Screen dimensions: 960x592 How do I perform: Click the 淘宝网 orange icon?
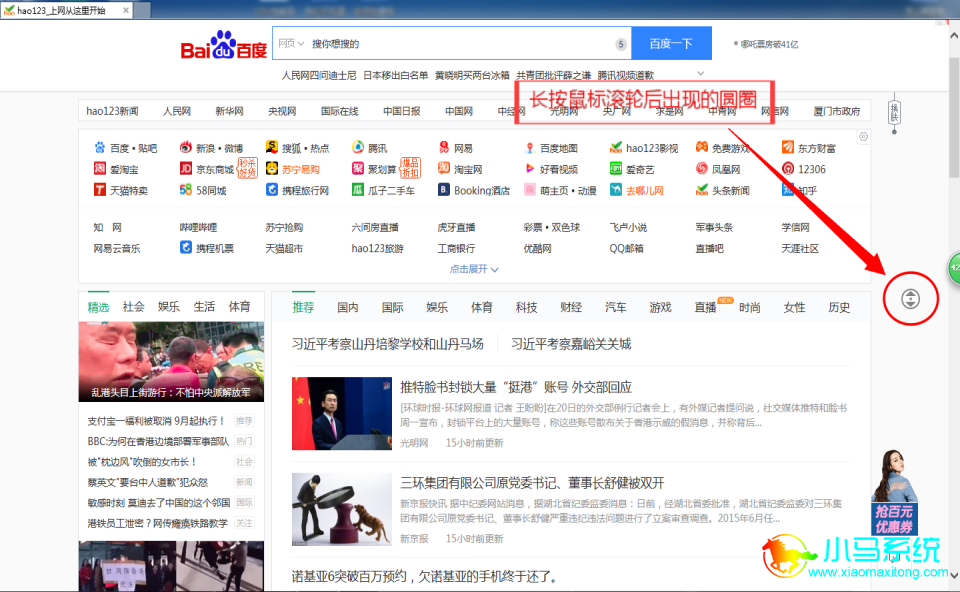[444, 168]
